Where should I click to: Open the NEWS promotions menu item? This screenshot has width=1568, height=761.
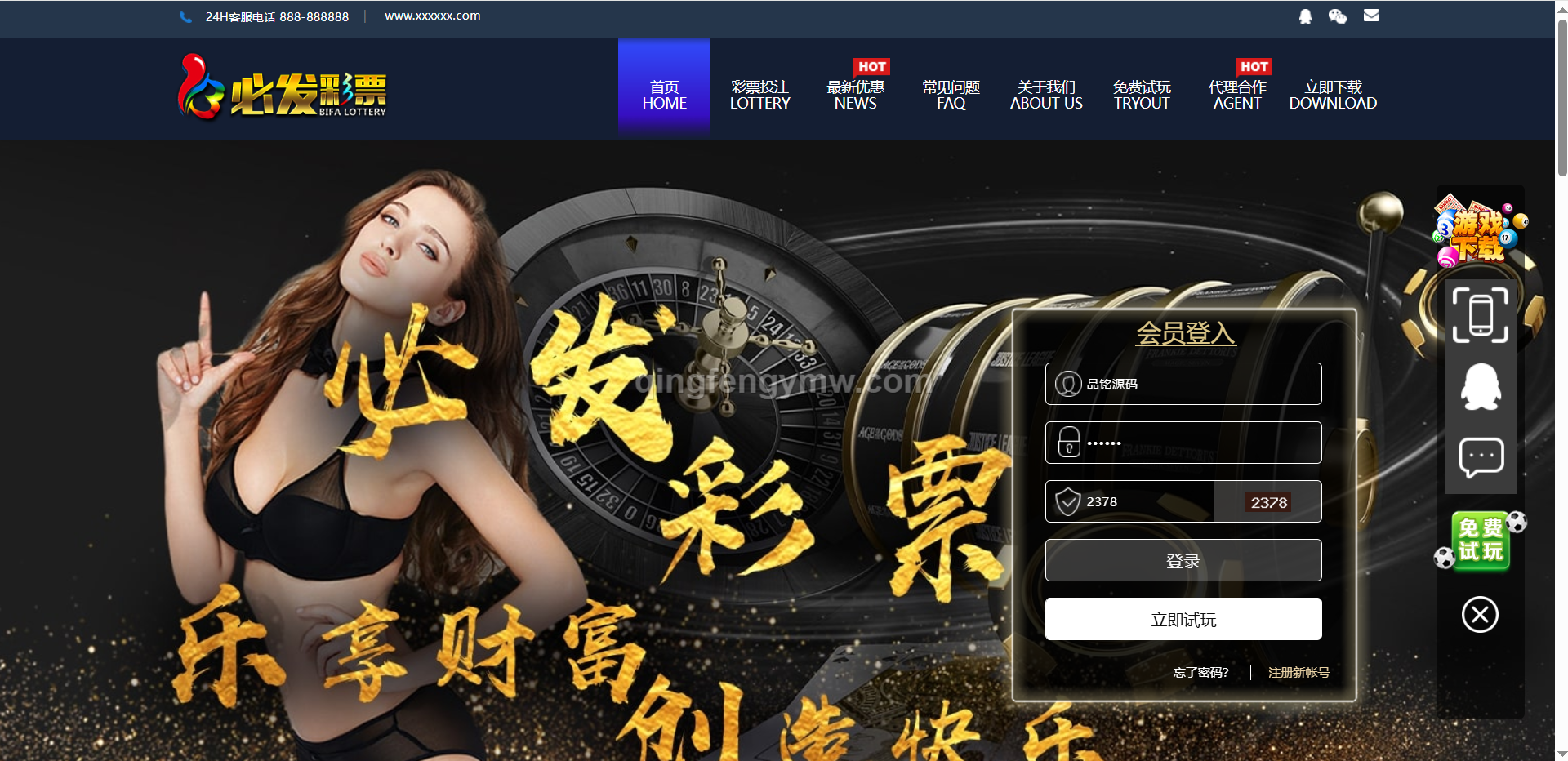pyautogui.click(x=855, y=95)
